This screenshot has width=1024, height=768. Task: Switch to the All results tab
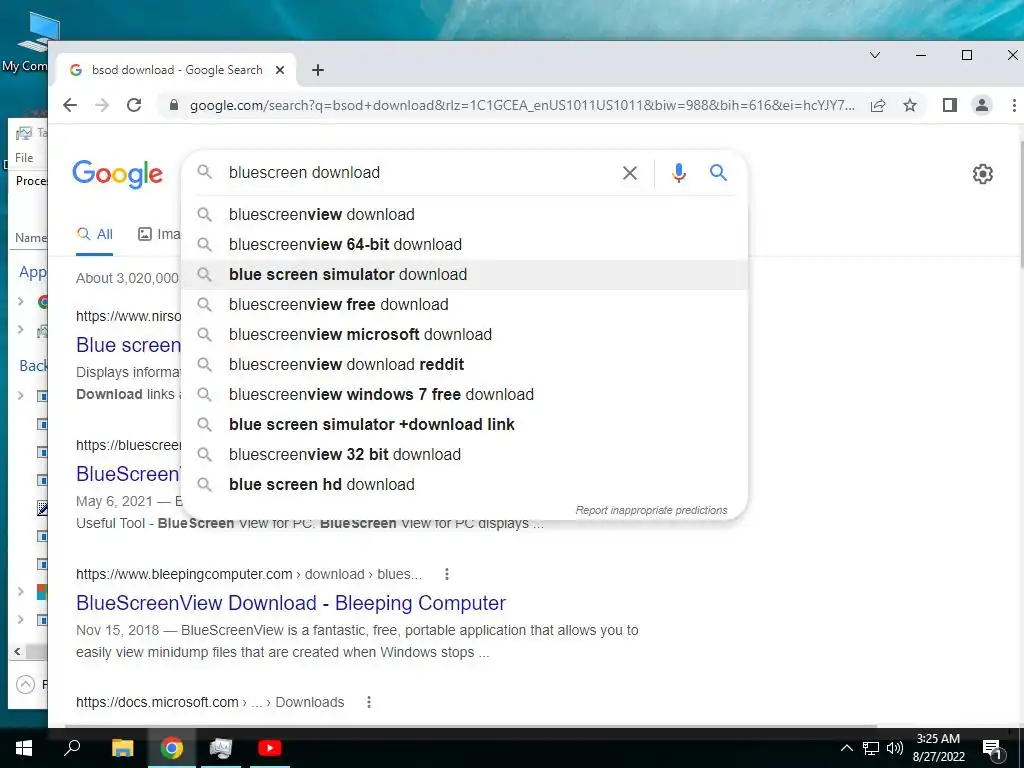[95, 234]
